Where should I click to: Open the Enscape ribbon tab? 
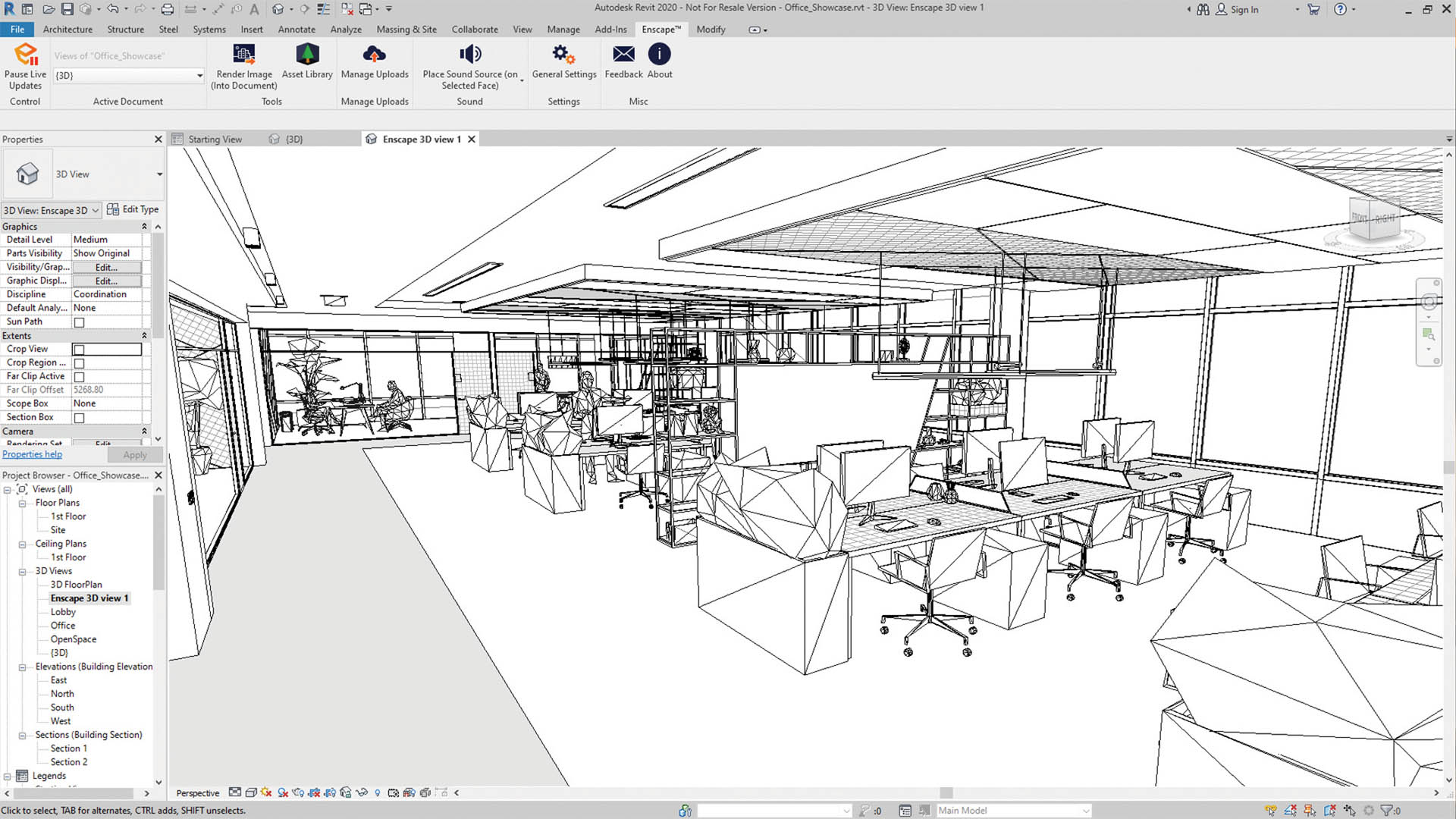[x=660, y=29]
